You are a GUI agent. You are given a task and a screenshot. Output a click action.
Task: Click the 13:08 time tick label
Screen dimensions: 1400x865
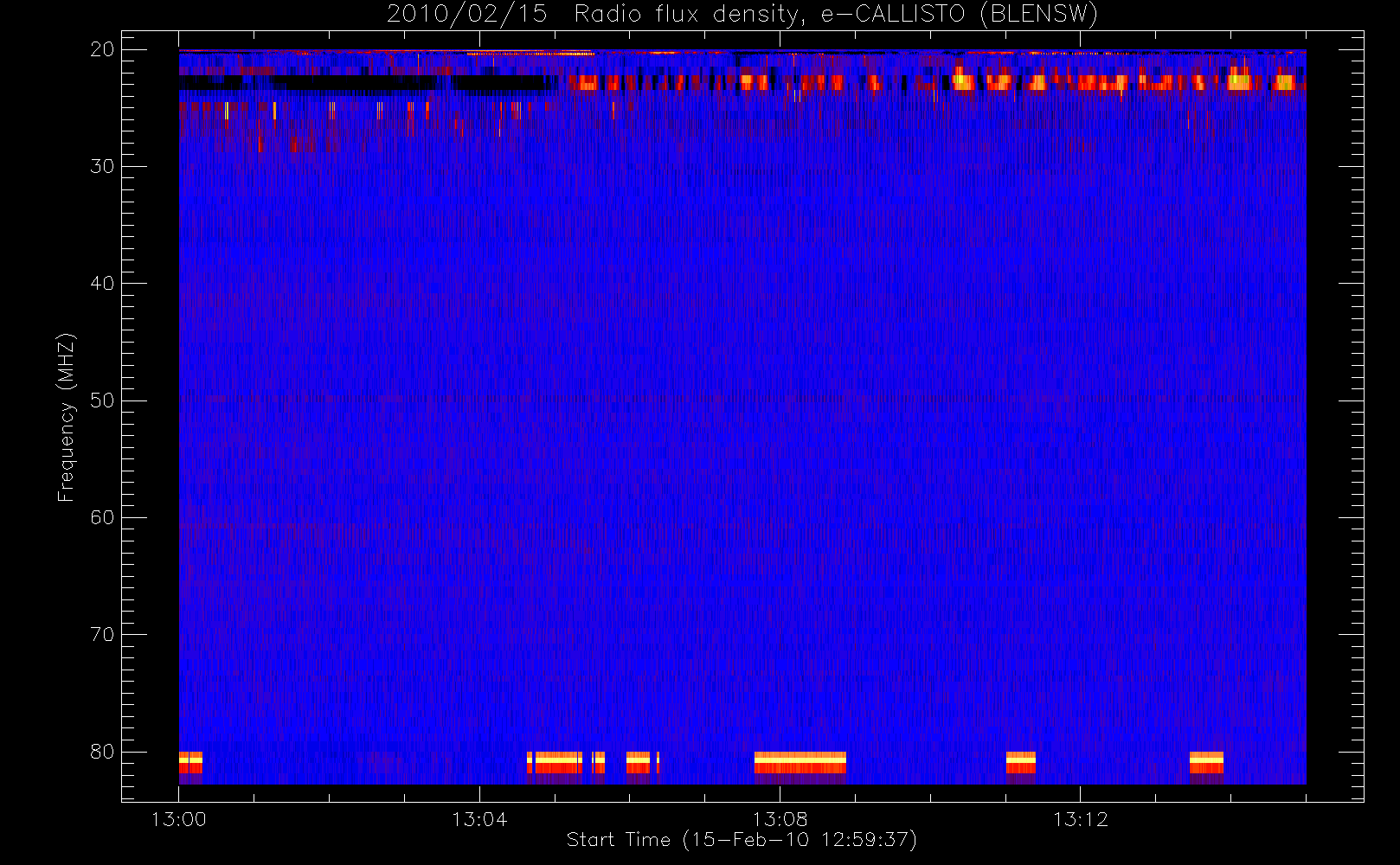point(780,819)
